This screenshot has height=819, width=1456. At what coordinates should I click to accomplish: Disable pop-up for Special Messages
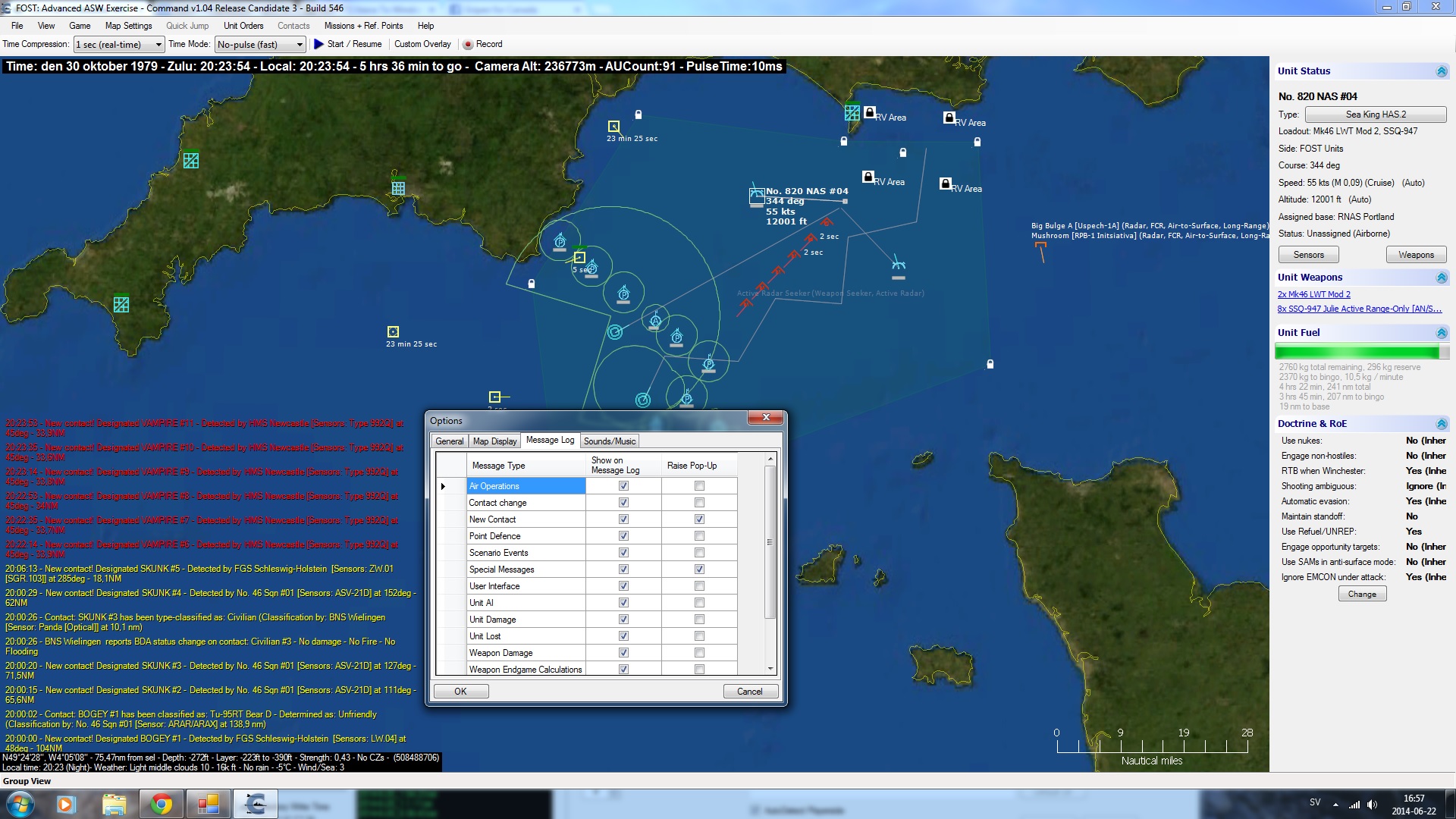click(699, 570)
